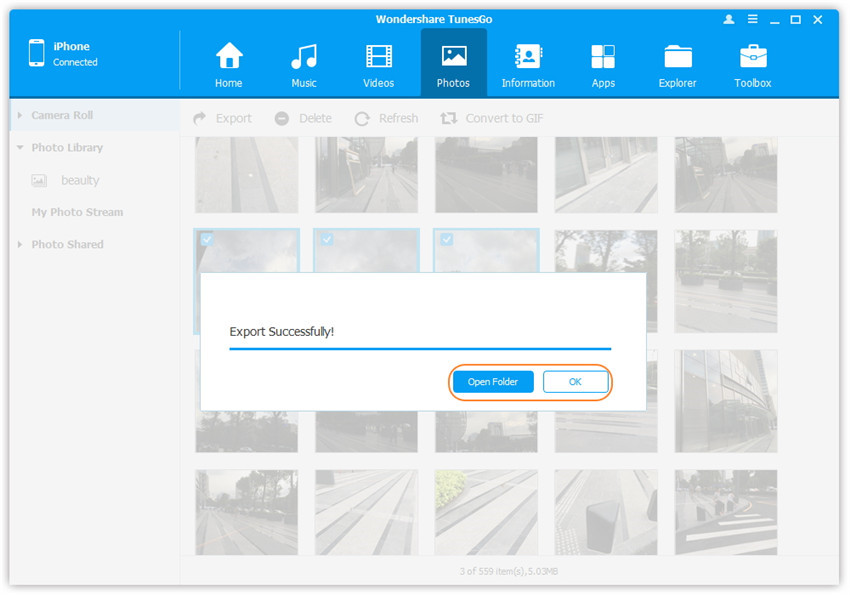This screenshot has width=850, height=595.
Task: Expand the Camera Roll tree arrow
Action: click(x=20, y=116)
